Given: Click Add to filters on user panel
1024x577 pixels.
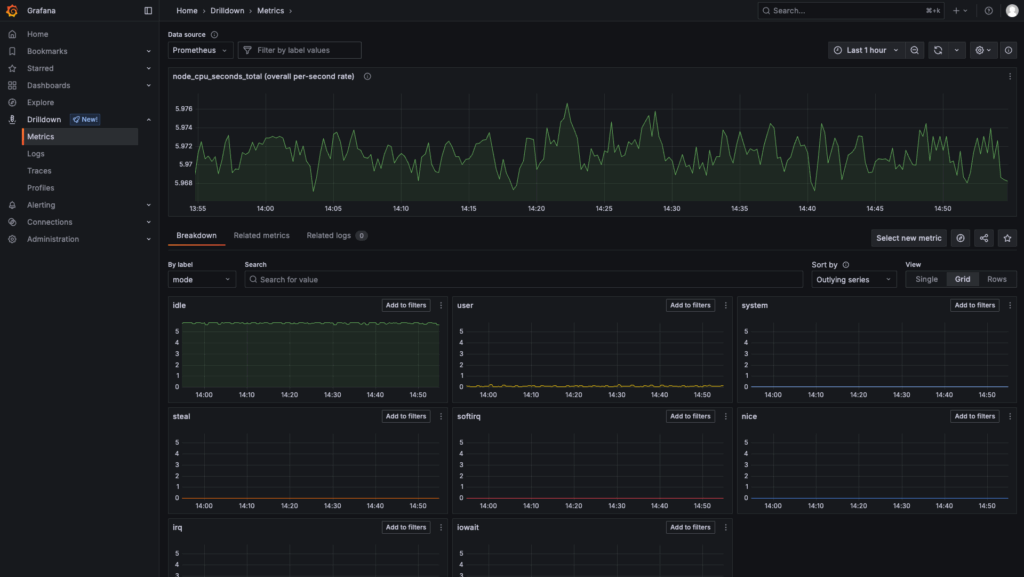Looking at the screenshot, I should click(x=690, y=305).
